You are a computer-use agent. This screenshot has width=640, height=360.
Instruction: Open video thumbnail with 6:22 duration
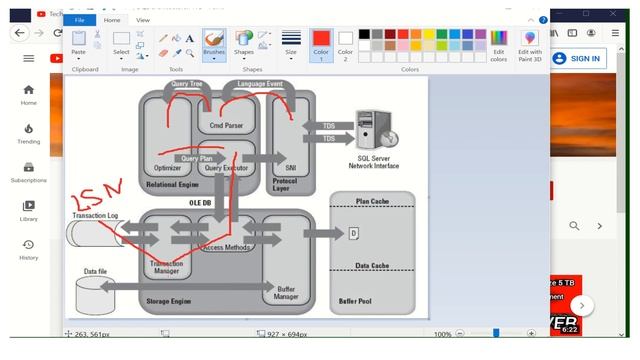(x=566, y=305)
